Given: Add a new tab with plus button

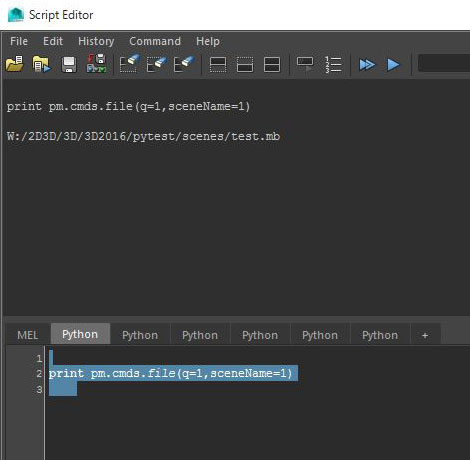Looking at the screenshot, I should coord(425,335).
